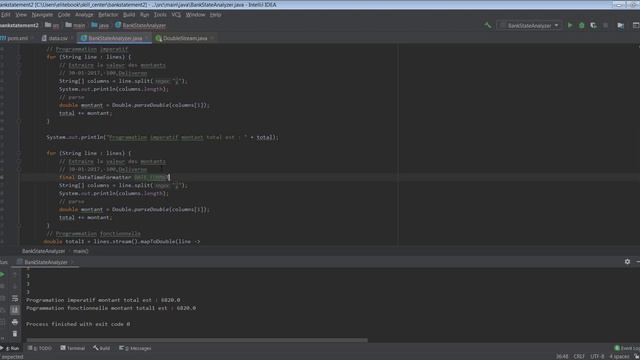The width and height of the screenshot is (640, 360).
Task: Open the Messages tool window
Action: (135, 348)
